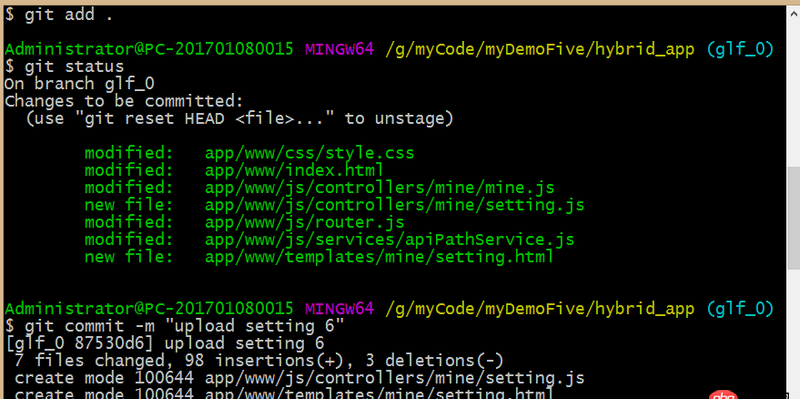Click the /g/myCode/myDemoFive/hybrid_app path above git status

[540, 49]
